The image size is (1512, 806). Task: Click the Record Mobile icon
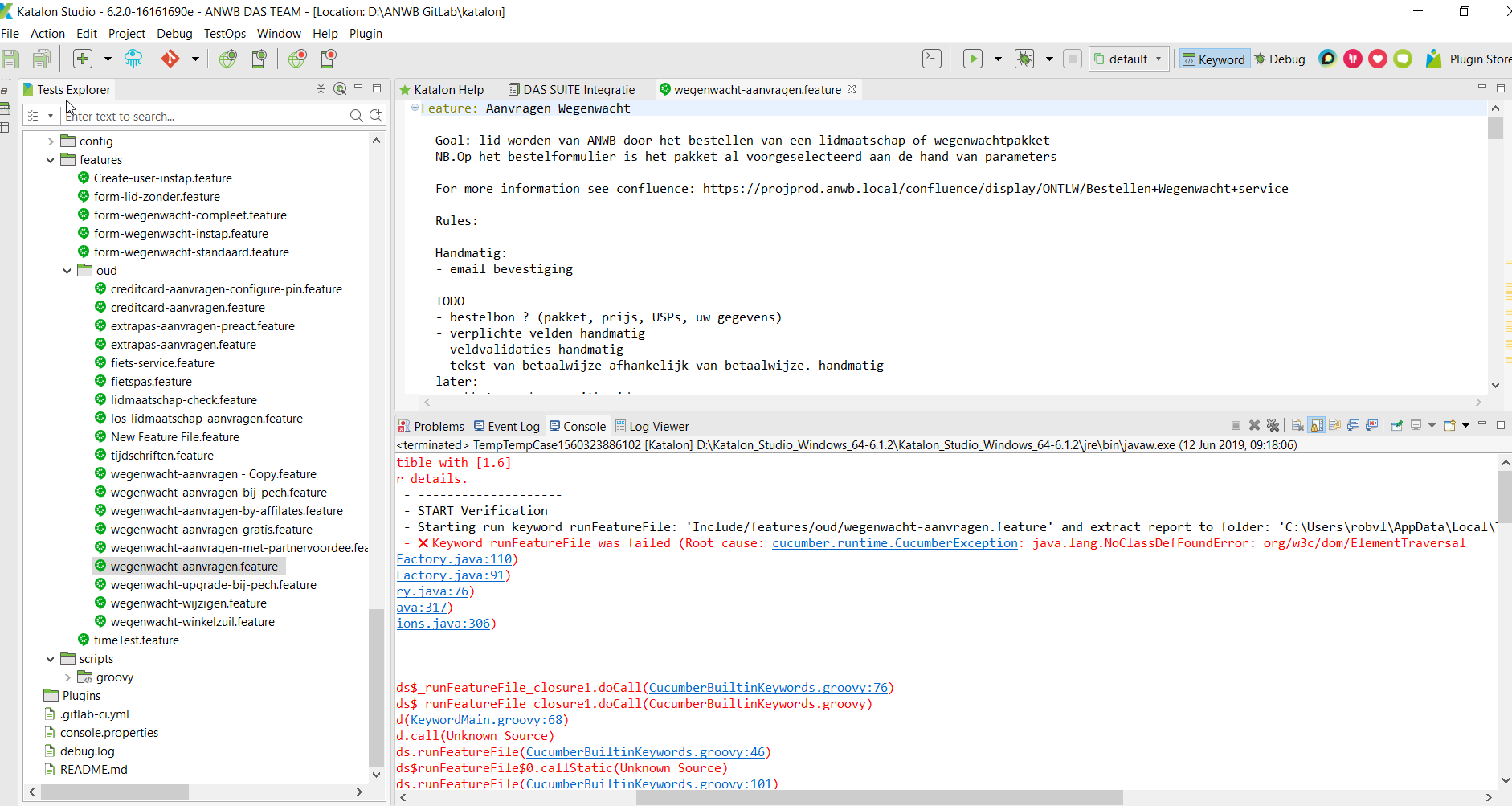[x=328, y=59]
